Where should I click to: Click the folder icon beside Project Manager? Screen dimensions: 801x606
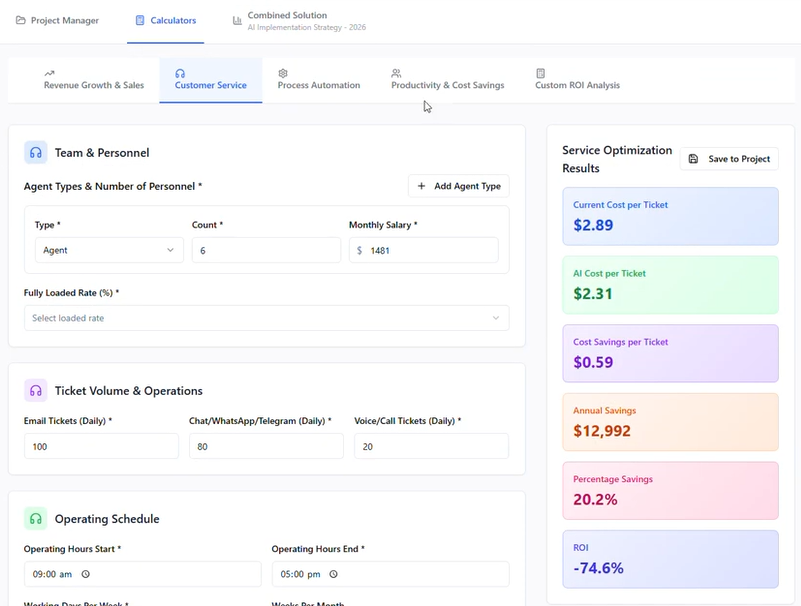click(20, 20)
